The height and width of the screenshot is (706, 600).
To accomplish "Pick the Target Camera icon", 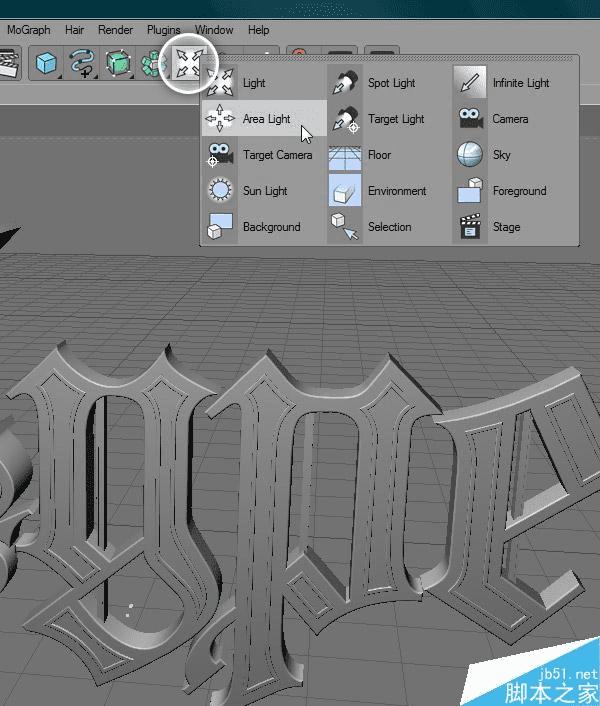I will point(220,154).
